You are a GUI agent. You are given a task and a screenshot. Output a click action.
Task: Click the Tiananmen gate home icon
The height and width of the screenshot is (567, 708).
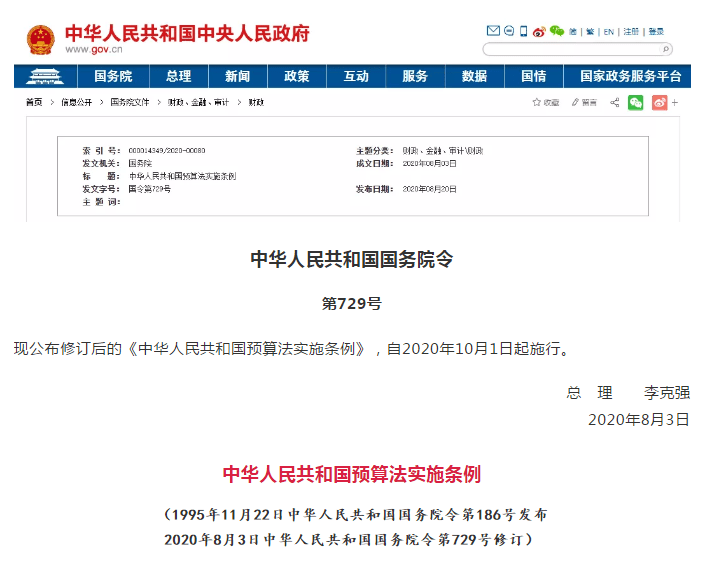(x=45, y=76)
